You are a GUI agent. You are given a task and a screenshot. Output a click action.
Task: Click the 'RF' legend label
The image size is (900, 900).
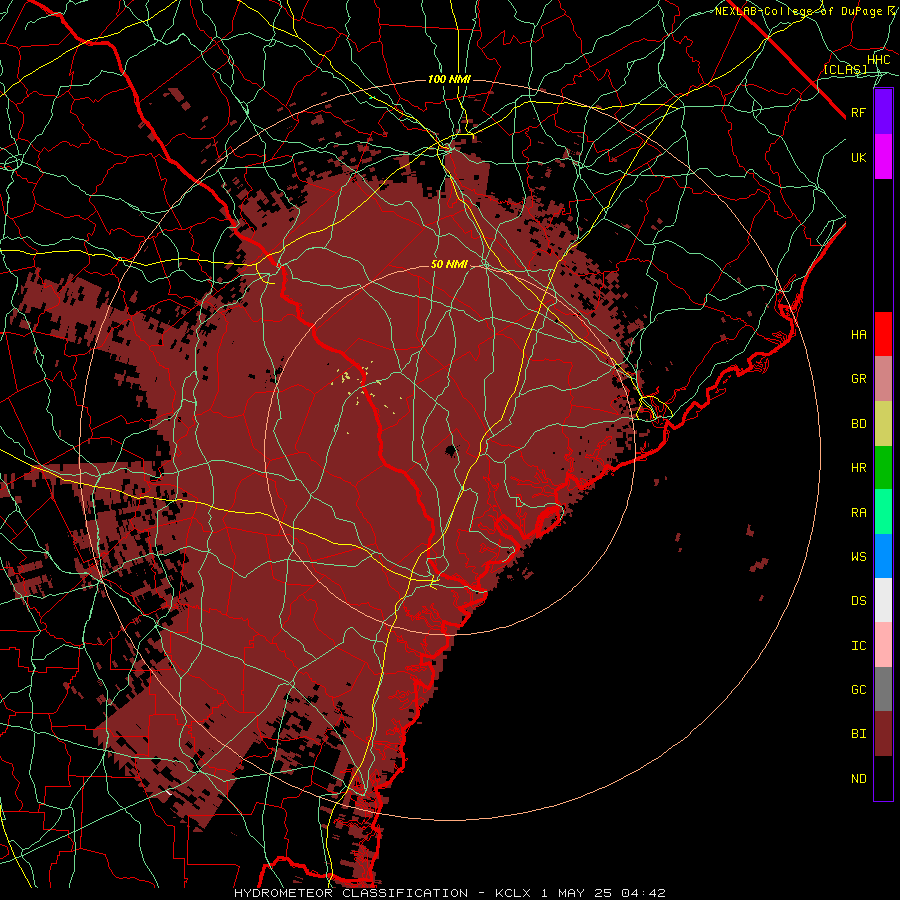pos(859,112)
